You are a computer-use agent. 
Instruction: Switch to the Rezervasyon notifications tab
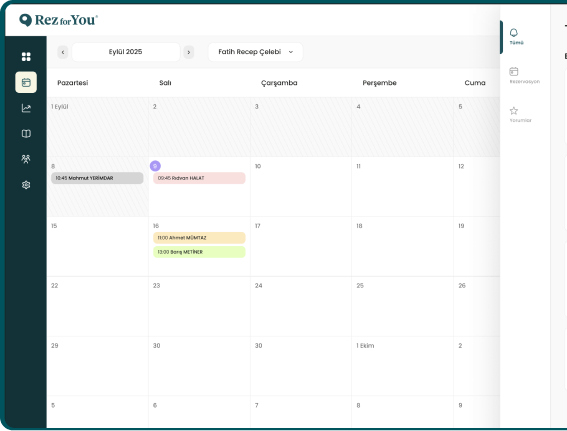click(524, 75)
